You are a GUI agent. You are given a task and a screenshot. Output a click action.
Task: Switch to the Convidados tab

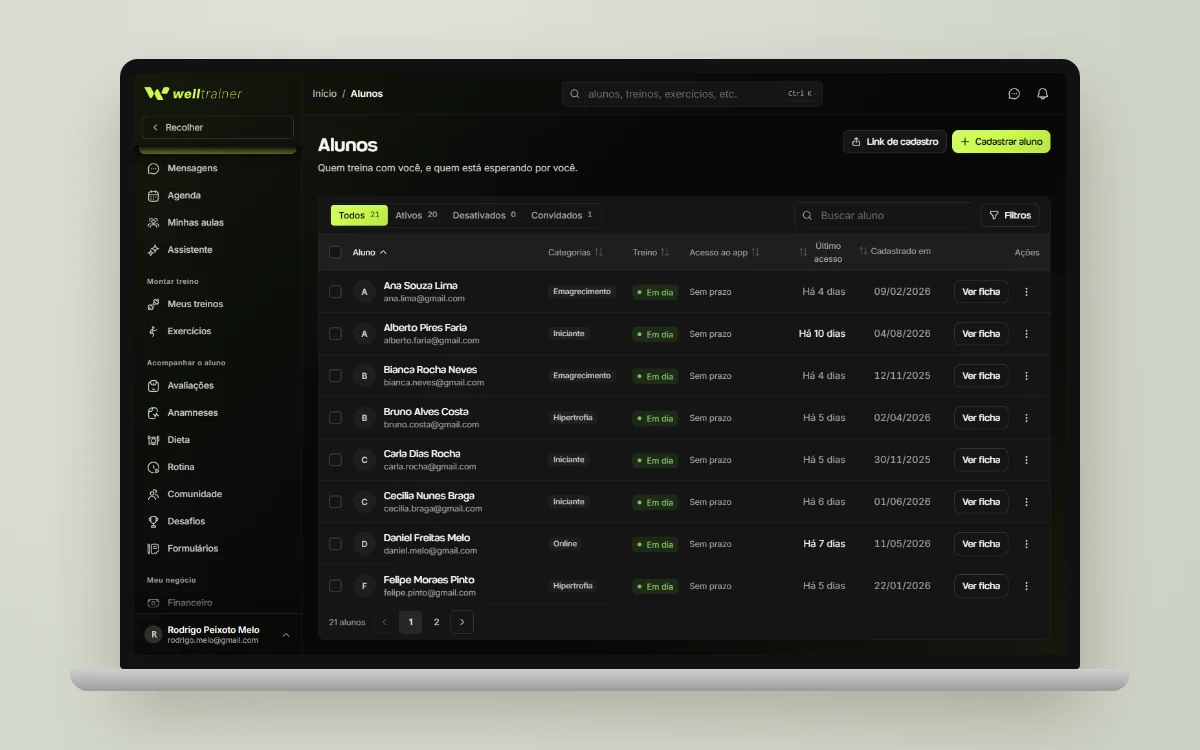pos(561,215)
